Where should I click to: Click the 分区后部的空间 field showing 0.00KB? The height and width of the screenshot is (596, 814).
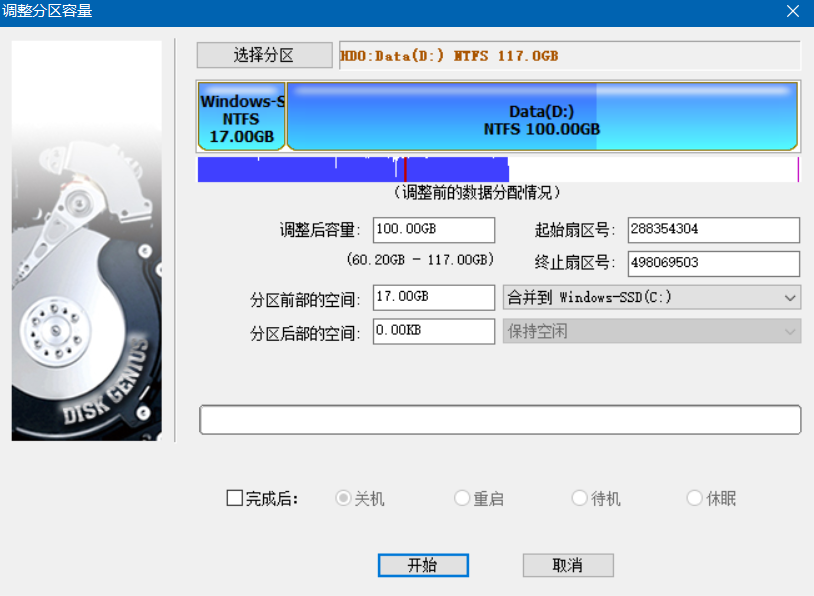pyautogui.click(x=433, y=331)
